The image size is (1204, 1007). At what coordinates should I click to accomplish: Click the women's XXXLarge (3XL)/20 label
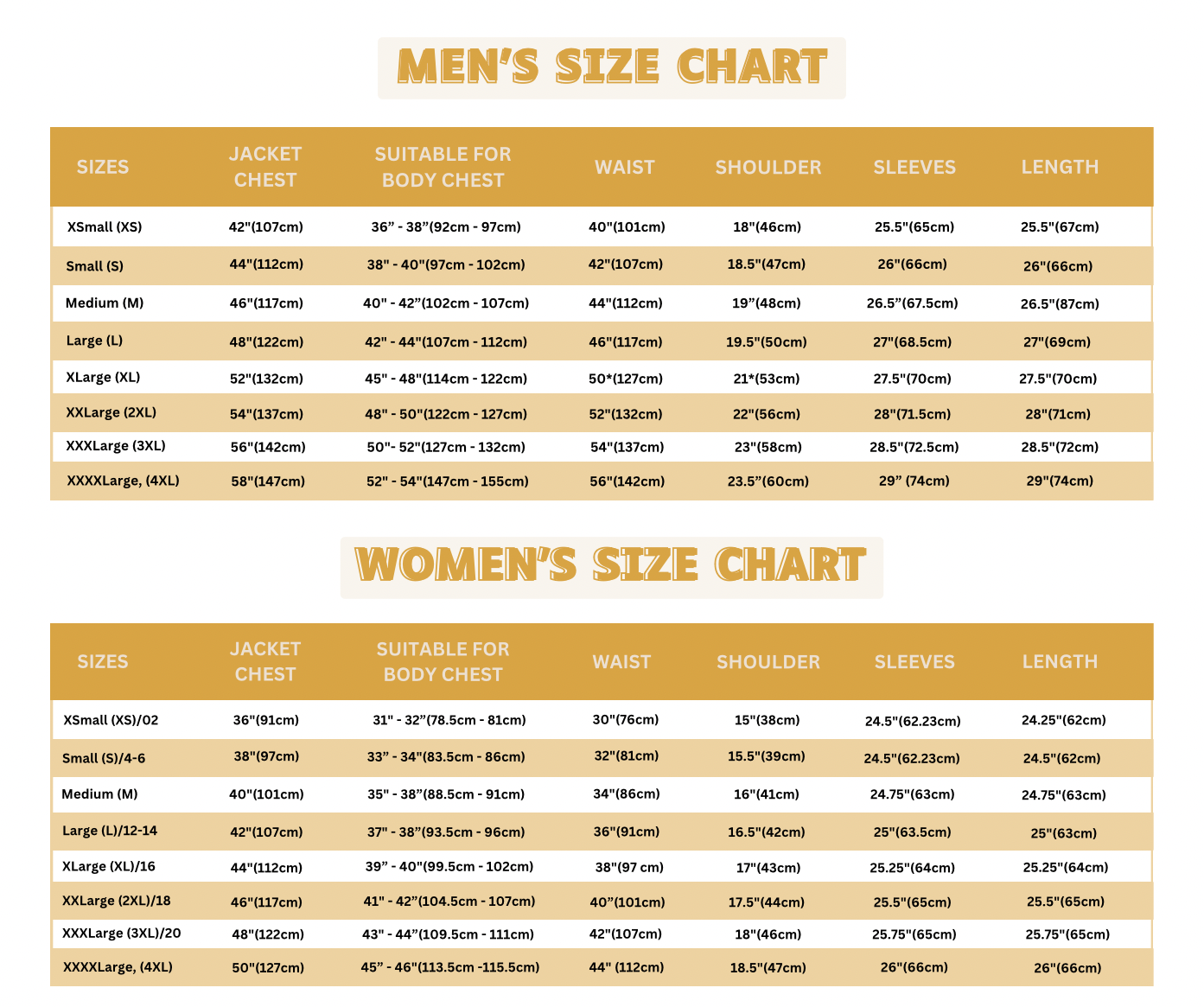122,934
